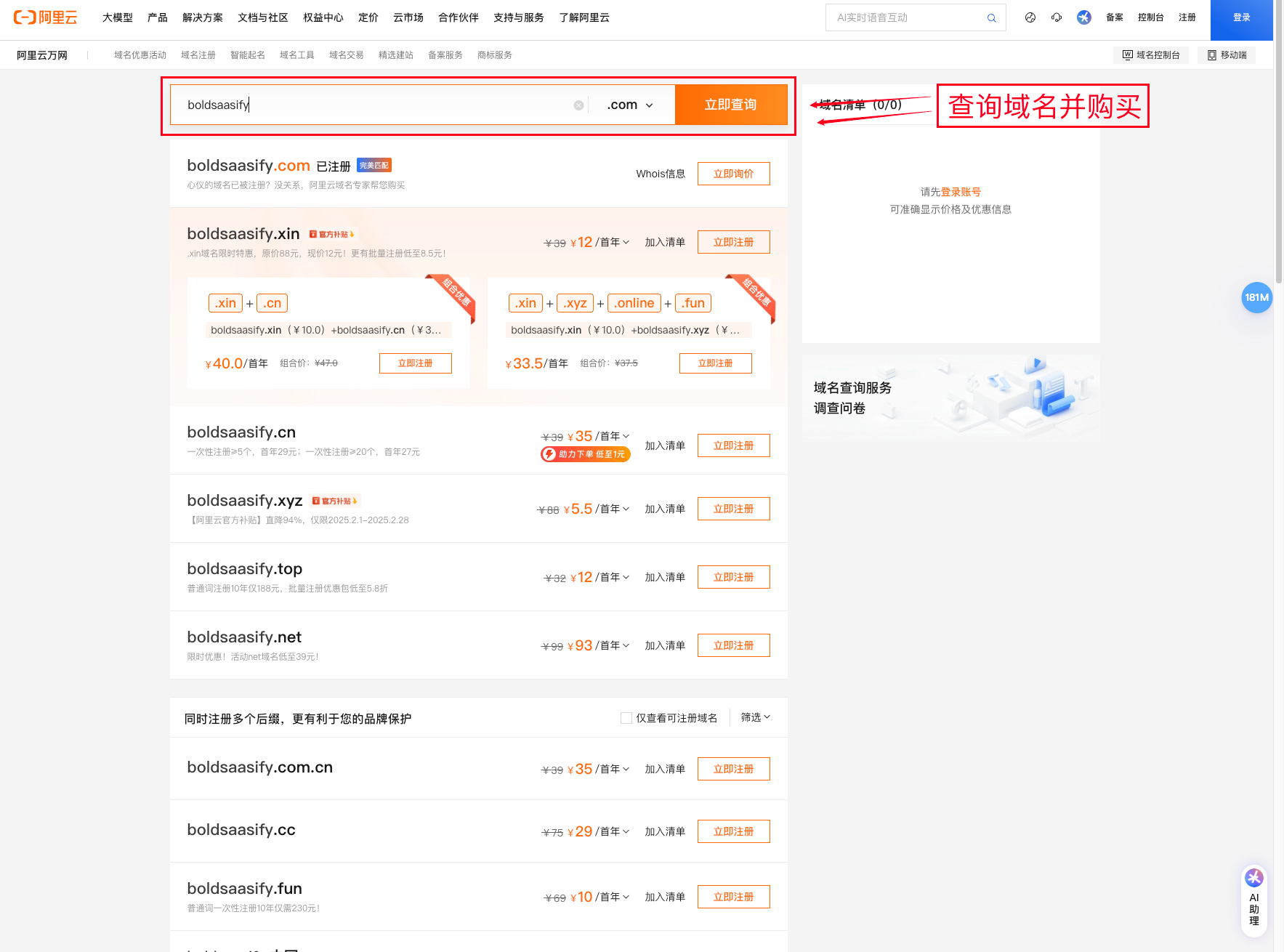Click 官方补贴 badge next to boldsaasify.xin

click(331, 234)
